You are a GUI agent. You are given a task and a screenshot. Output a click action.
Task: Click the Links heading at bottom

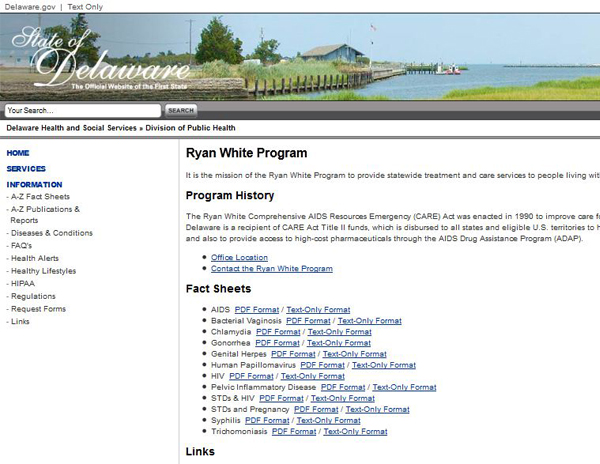200,451
